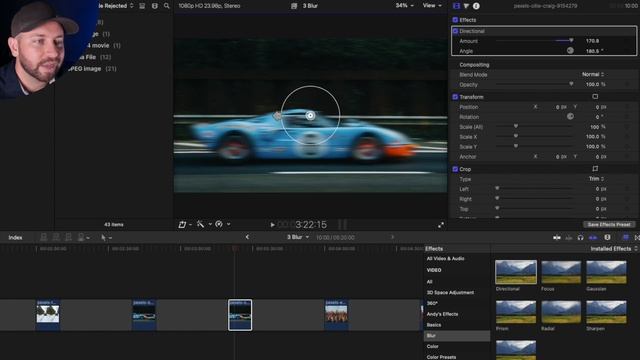Screen dimensions: 640x360
Task: Go back in timeline history arrow
Action: [247, 237]
